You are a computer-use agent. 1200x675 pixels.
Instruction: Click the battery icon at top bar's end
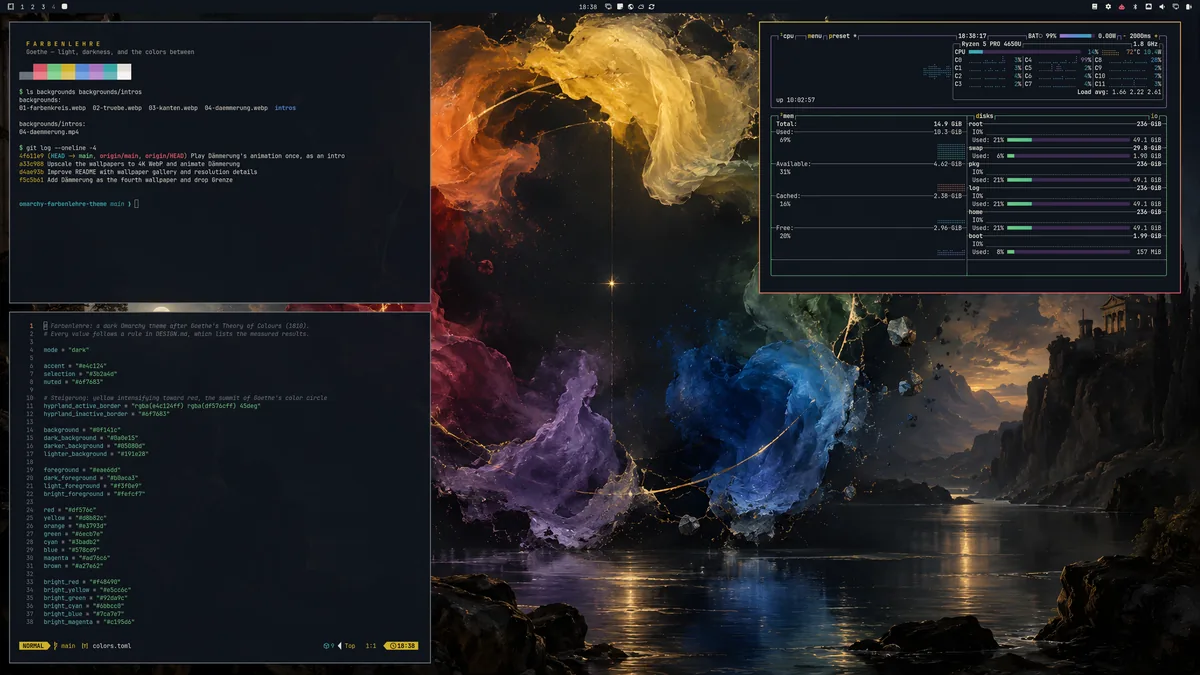tap(1187, 6)
